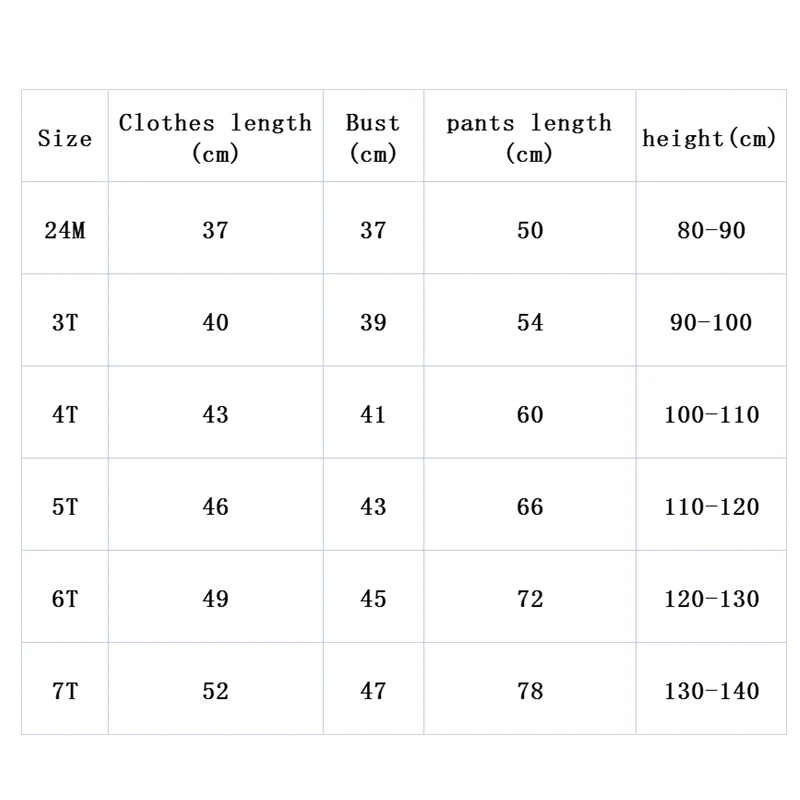Select the Bust value 41 for 4T
The height and width of the screenshot is (800, 800).
click(x=373, y=414)
